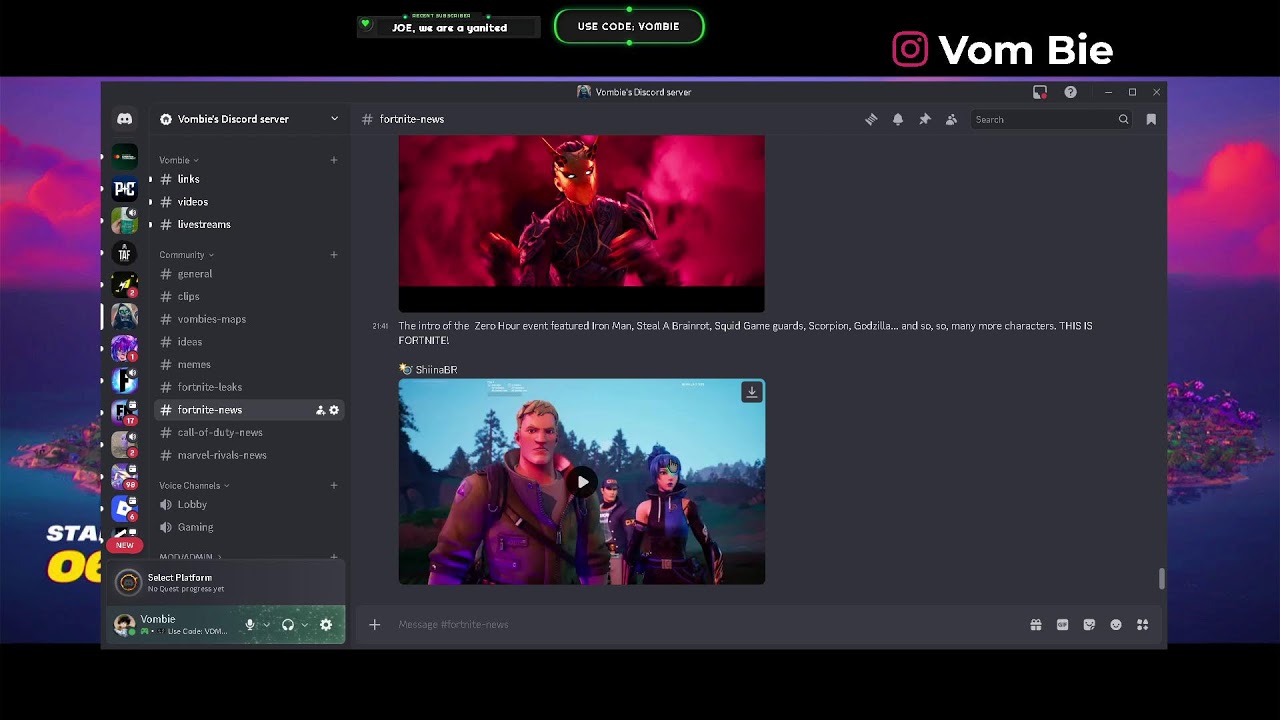1280x720 pixels.
Task: Switch to the clips channel
Action: pyautogui.click(x=249, y=297)
